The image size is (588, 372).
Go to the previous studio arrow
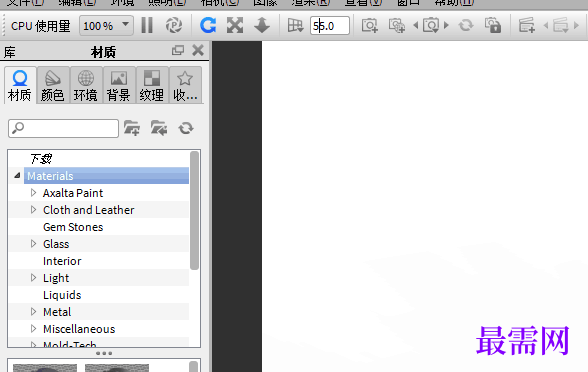(546, 26)
